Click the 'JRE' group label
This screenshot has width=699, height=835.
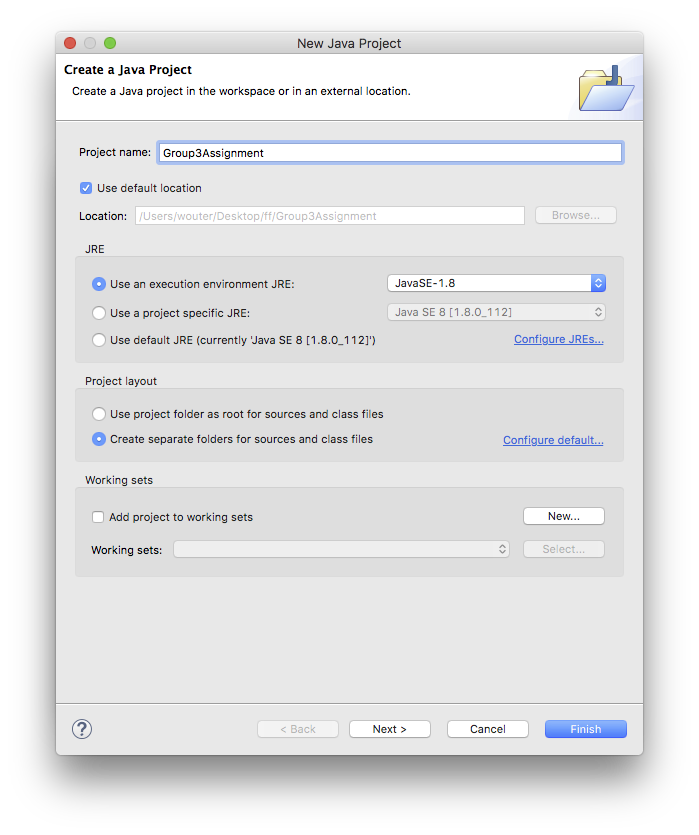pyautogui.click(x=95, y=249)
